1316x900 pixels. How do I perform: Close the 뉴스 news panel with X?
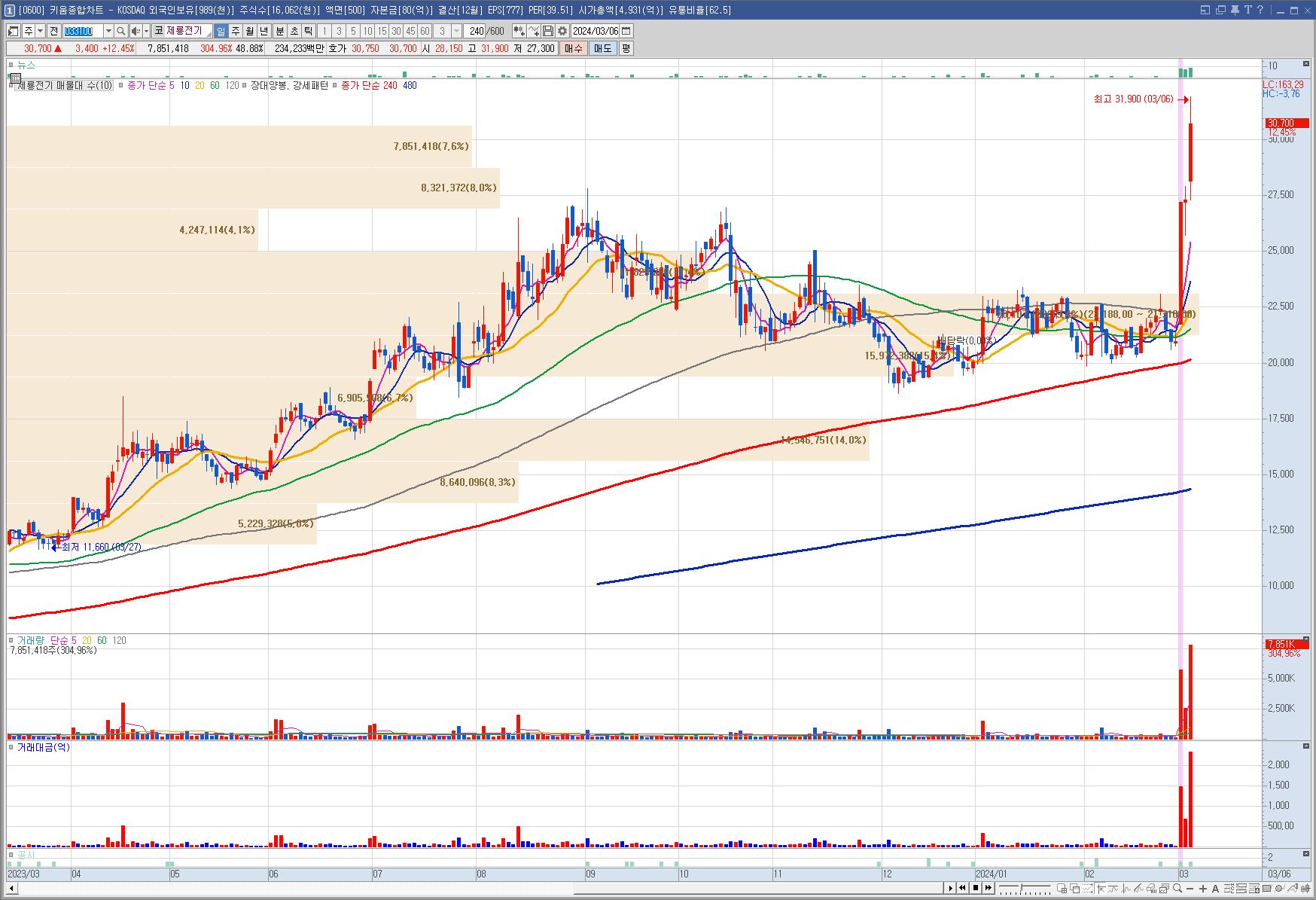point(1306,65)
